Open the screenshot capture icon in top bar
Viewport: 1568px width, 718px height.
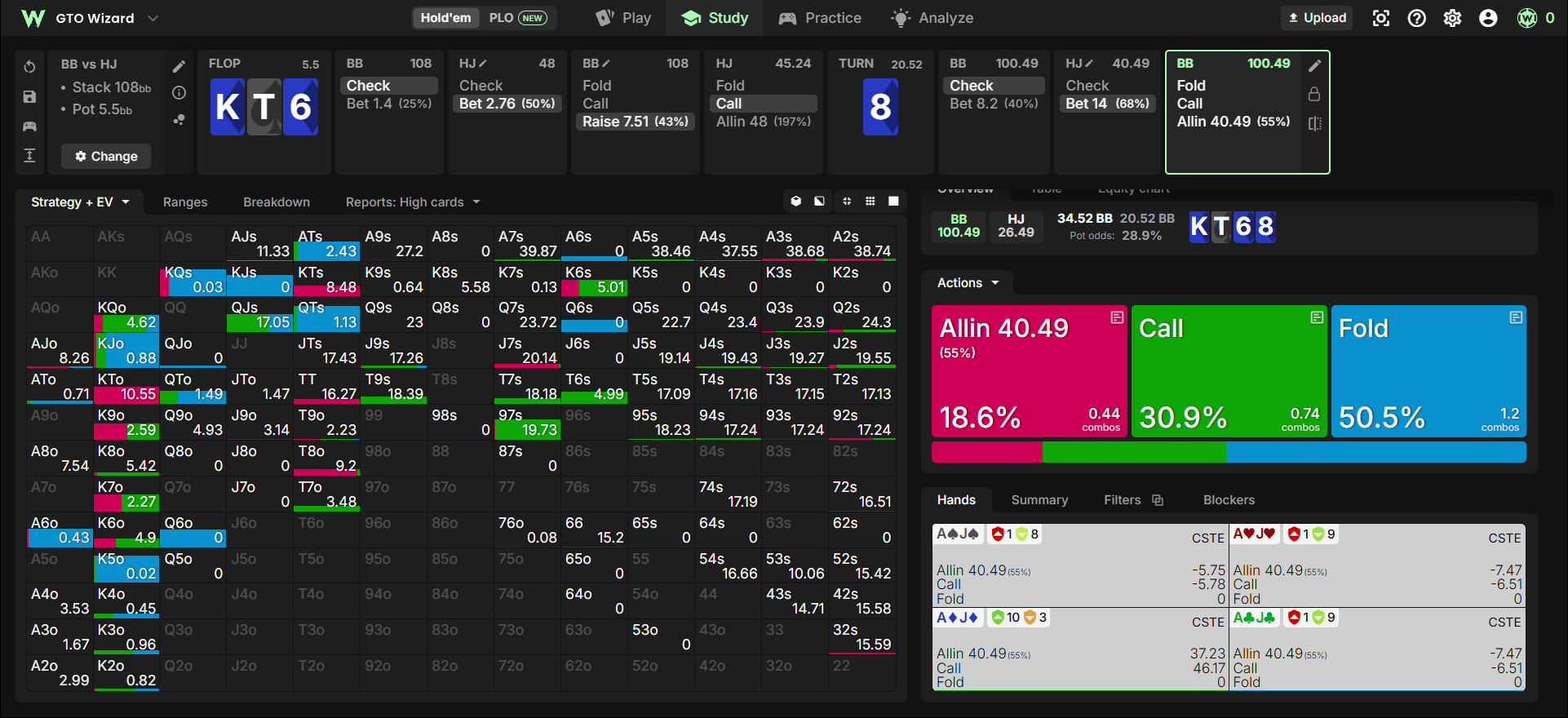point(1380,18)
